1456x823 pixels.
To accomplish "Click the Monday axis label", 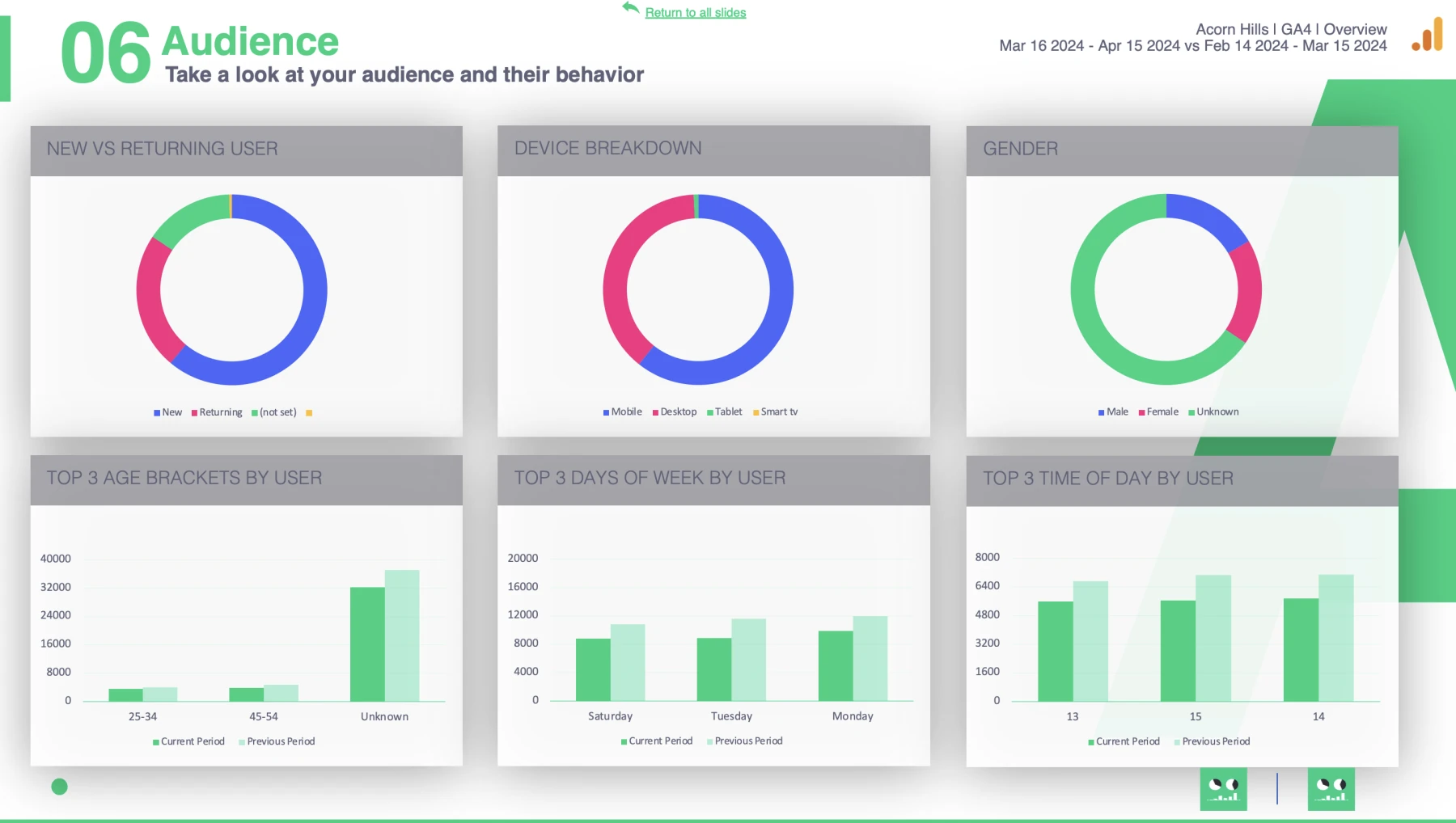I will pos(853,715).
